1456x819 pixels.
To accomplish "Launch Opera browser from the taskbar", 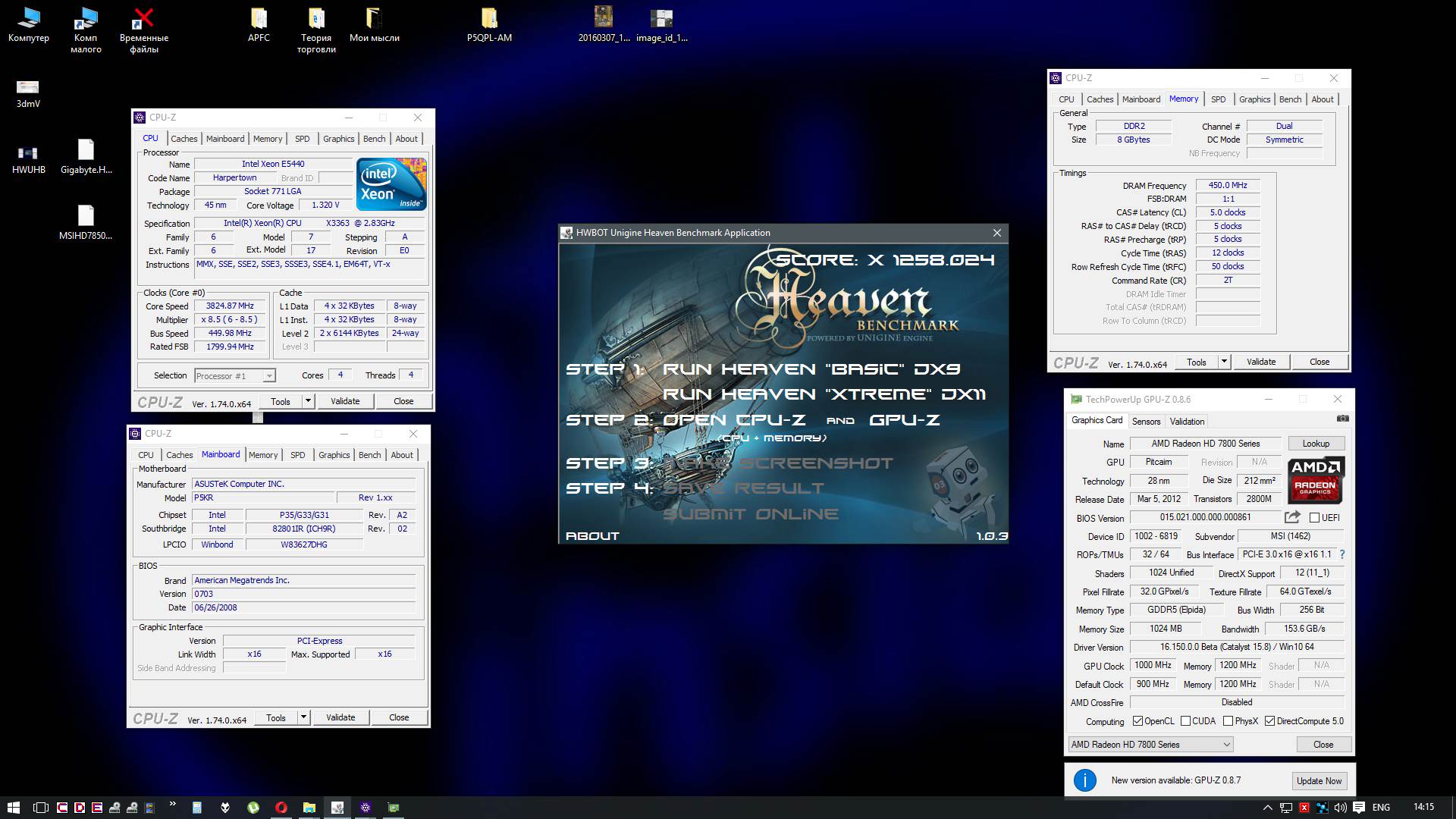I will pos(281,808).
